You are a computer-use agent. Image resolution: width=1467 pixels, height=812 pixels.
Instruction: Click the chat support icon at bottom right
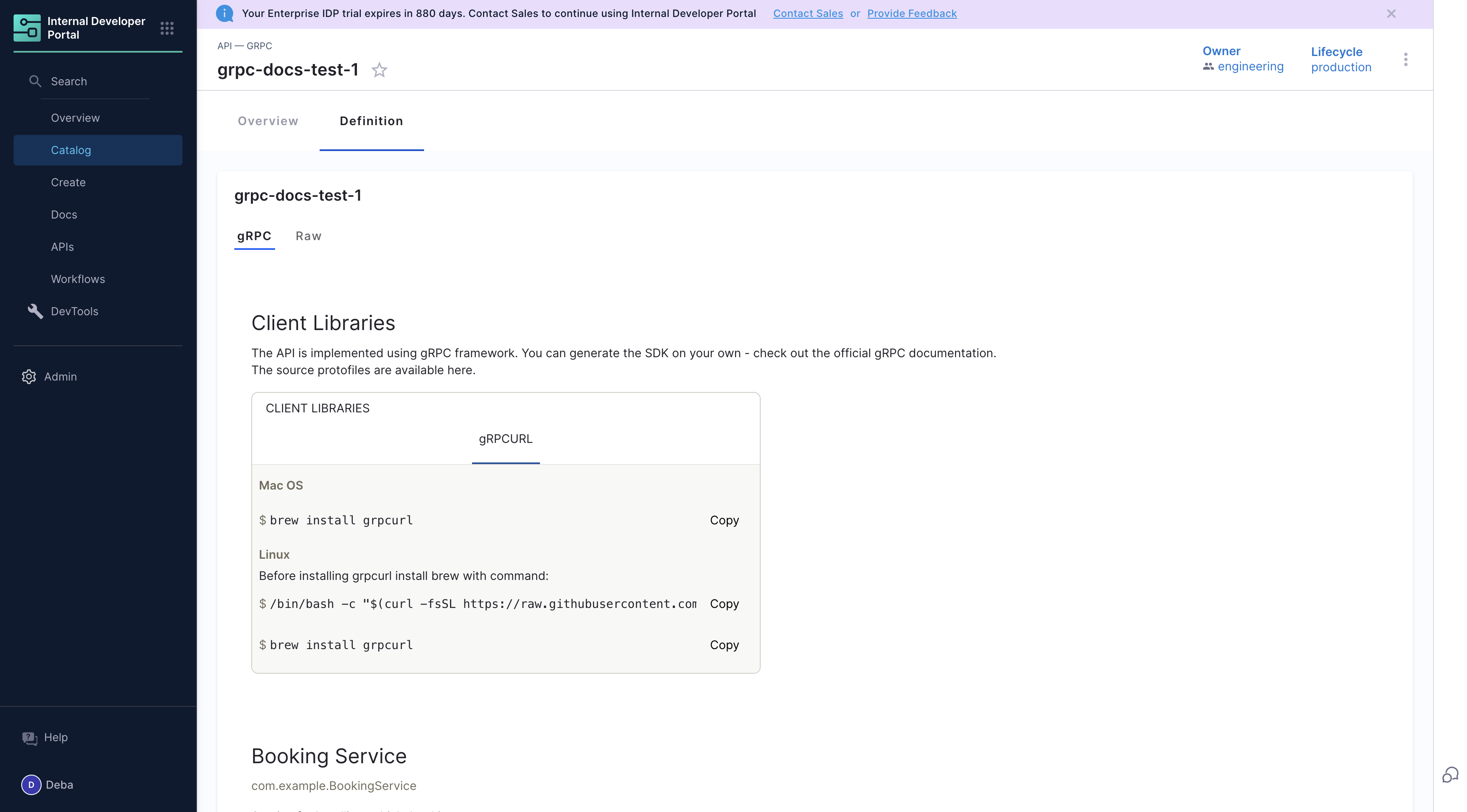[1450, 774]
